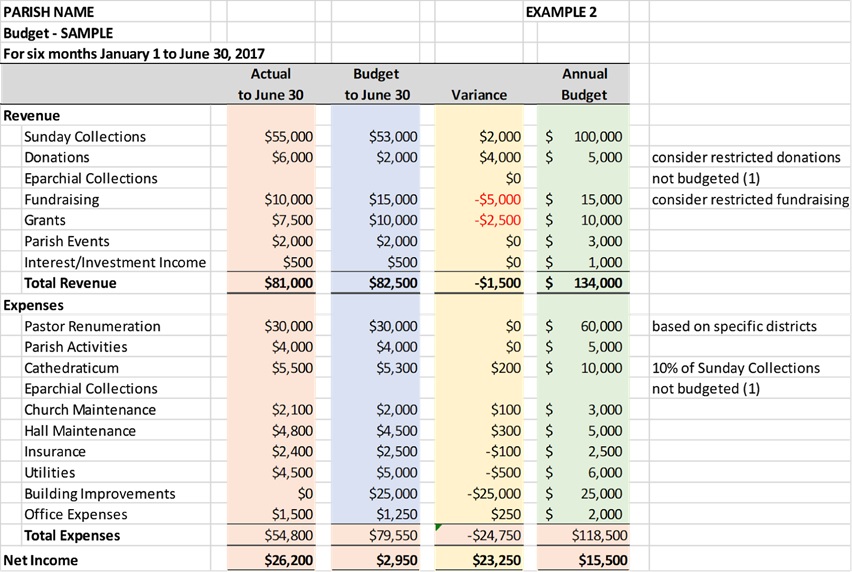Click the 'based on specific districts' note
Screen dimensions: 852x572
tap(733, 326)
